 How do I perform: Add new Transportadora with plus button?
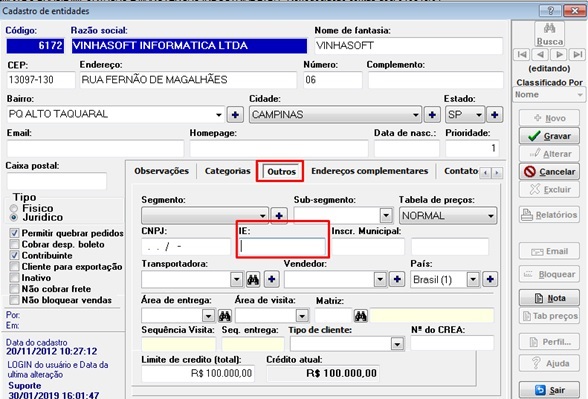point(272,279)
